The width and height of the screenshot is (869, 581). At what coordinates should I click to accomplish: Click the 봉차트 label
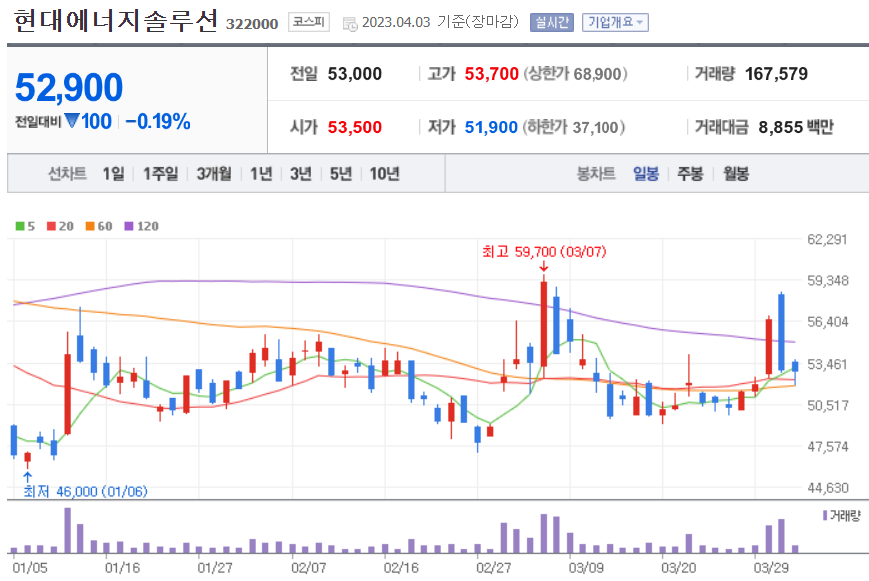coord(596,174)
